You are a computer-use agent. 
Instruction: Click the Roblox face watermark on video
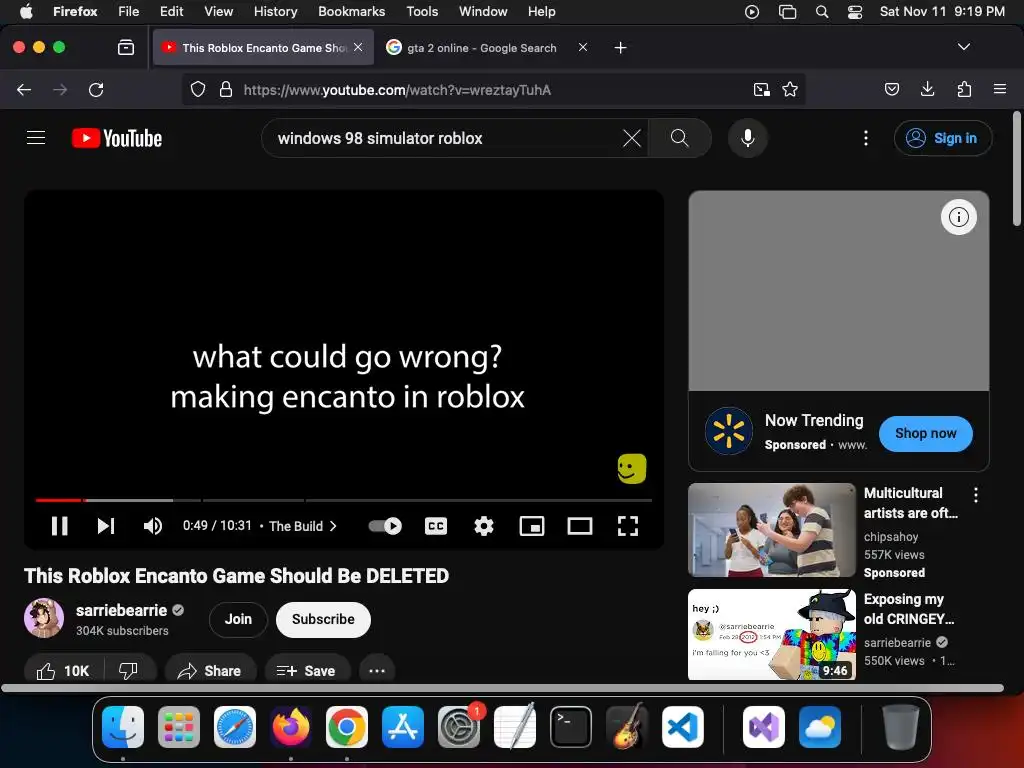[x=632, y=468]
